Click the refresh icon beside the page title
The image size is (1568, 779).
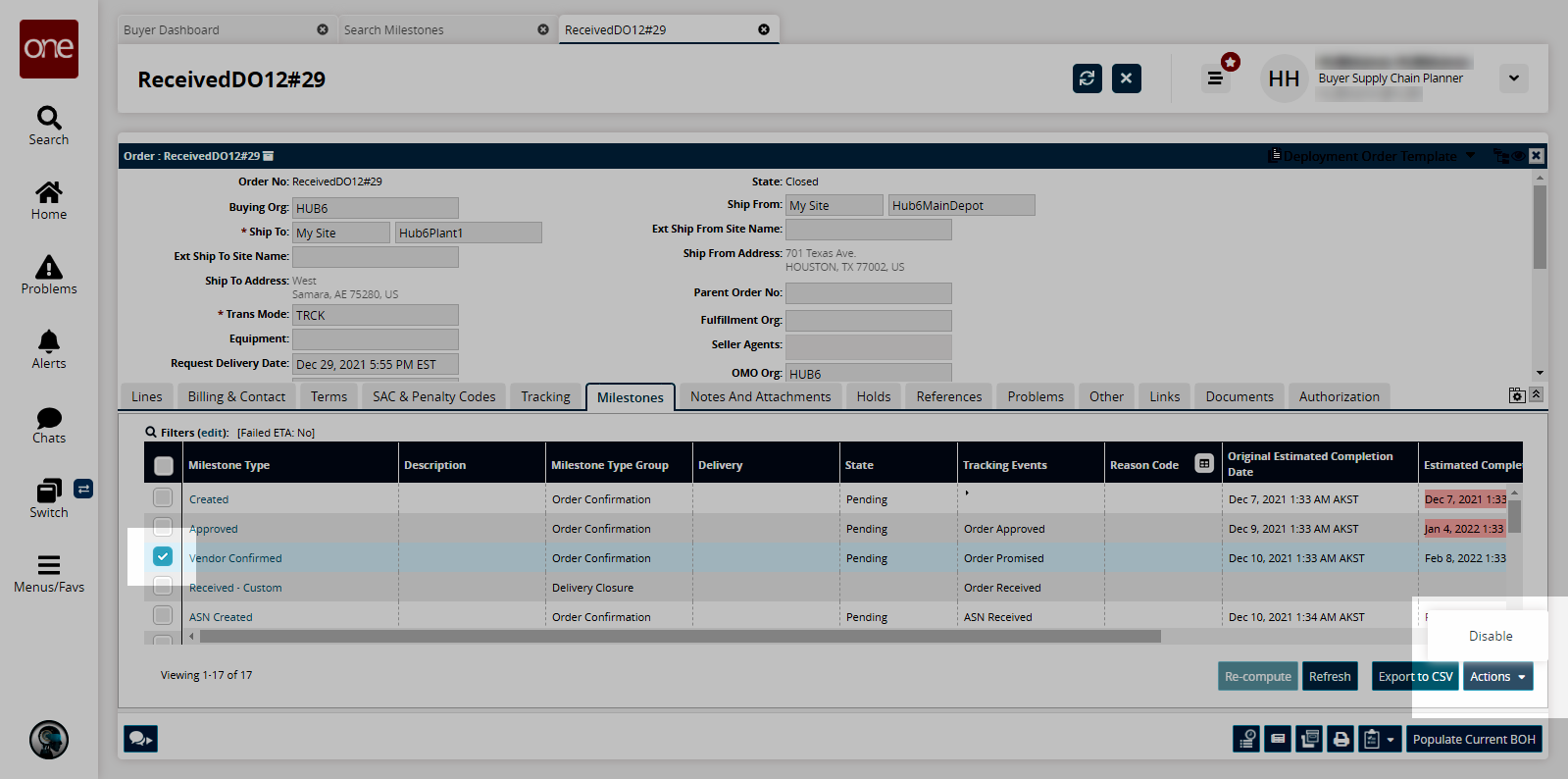coord(1087,78)
